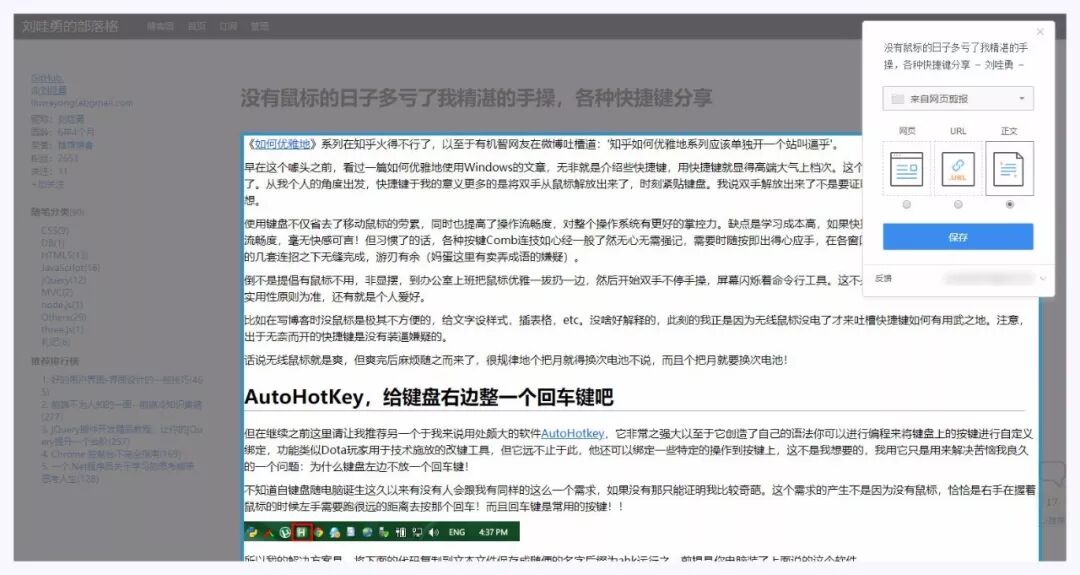Open the MVC(2) category

pos(56,292)
